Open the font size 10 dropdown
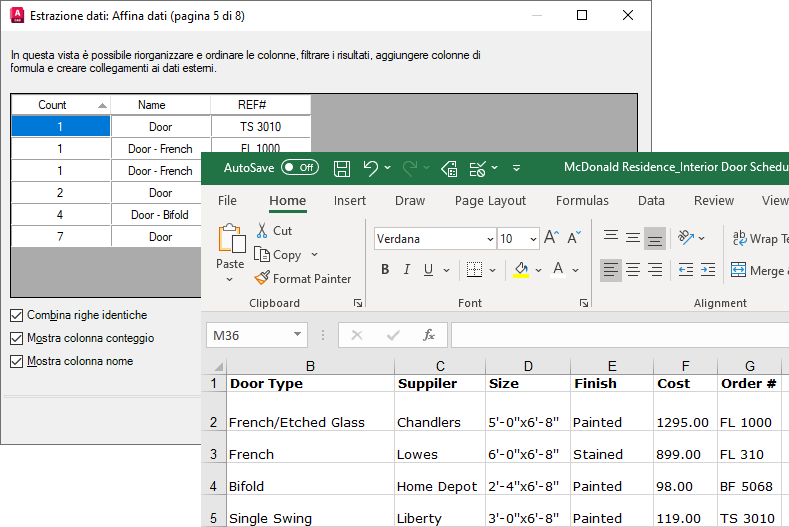The image size is (789, 527). coord(533,239)
